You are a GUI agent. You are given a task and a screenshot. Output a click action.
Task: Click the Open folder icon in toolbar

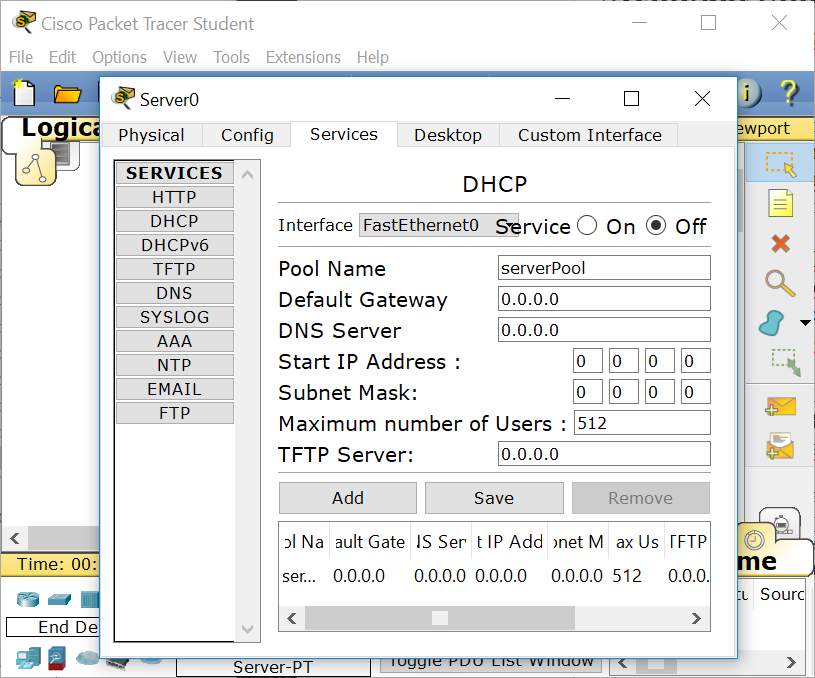(67, 94)
